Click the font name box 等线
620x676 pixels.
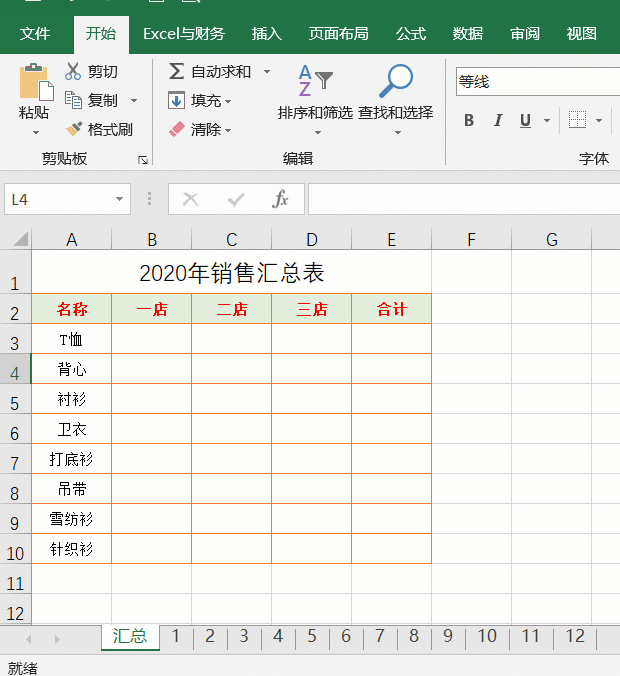click(x=538, y=81)
